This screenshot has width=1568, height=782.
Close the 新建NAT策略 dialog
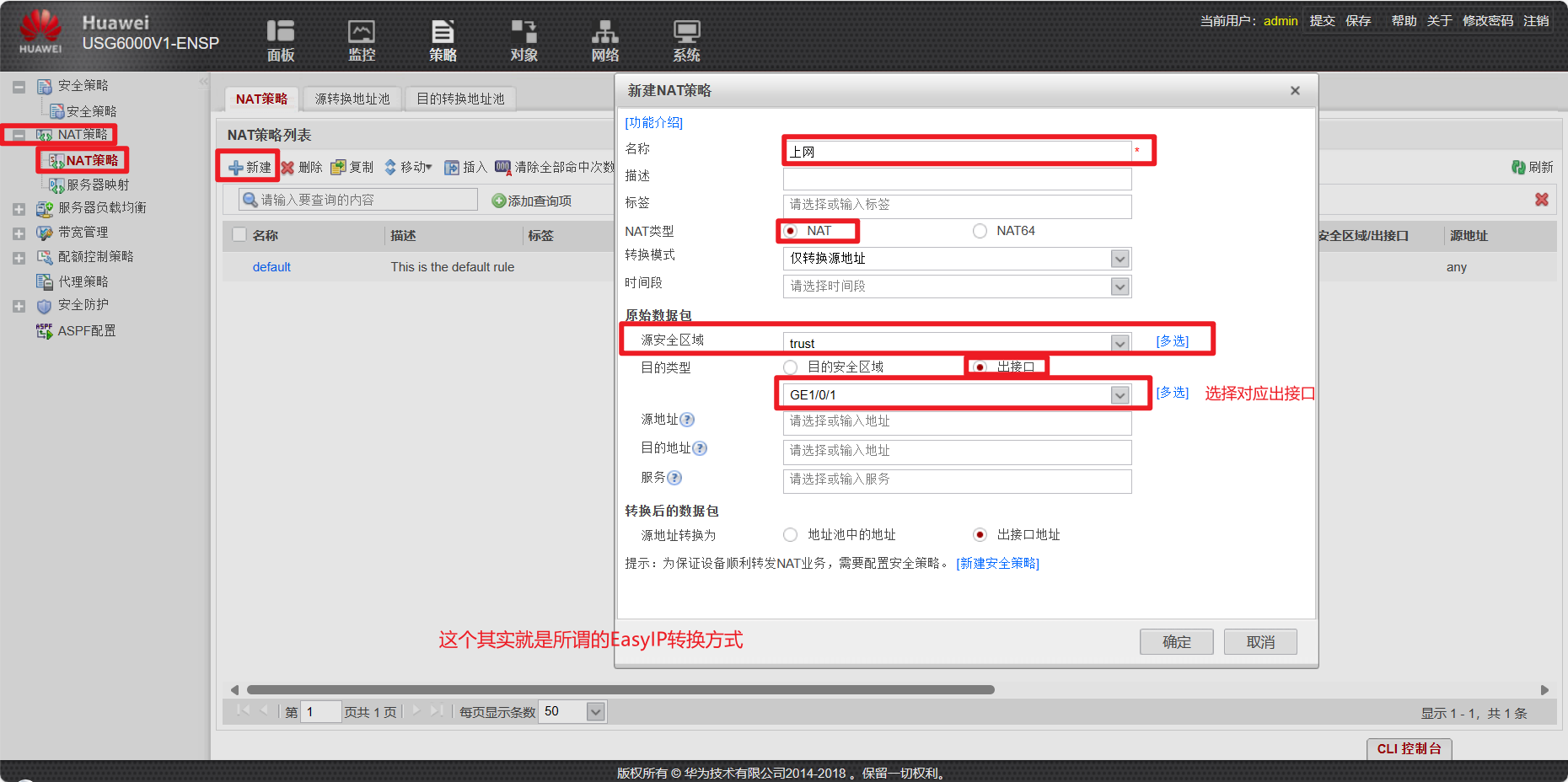point(1295,91)
